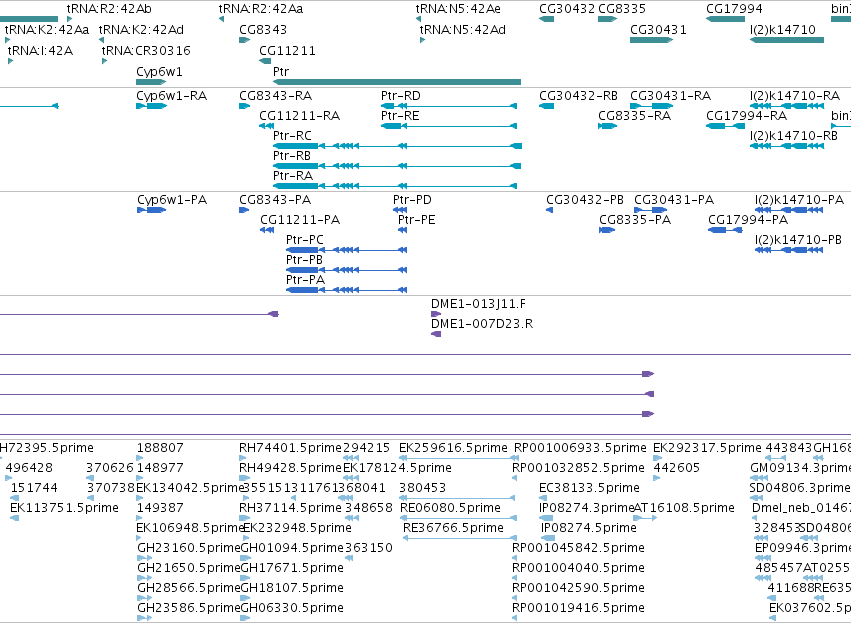Viewport: 851px width, 623px height.
Task: Select the Ptr-RA transcript label
Action: 293,176
